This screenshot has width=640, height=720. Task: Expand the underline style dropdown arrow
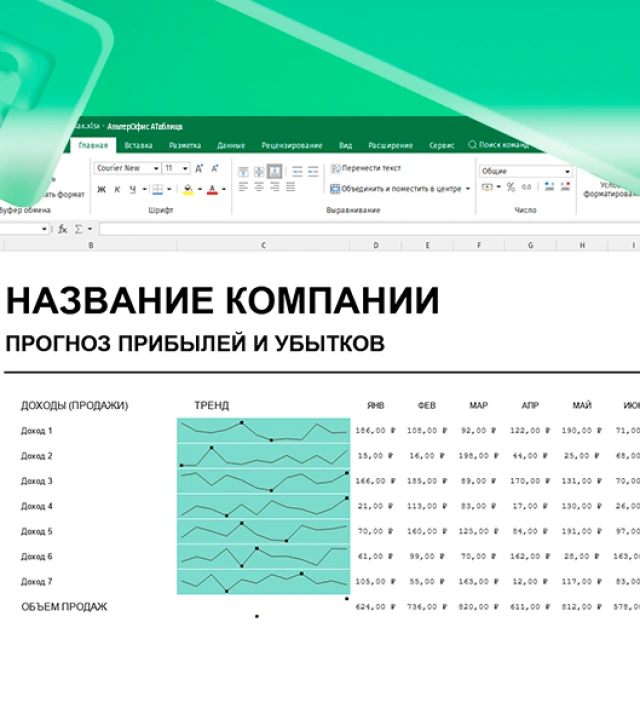click(x=144, y=189)
